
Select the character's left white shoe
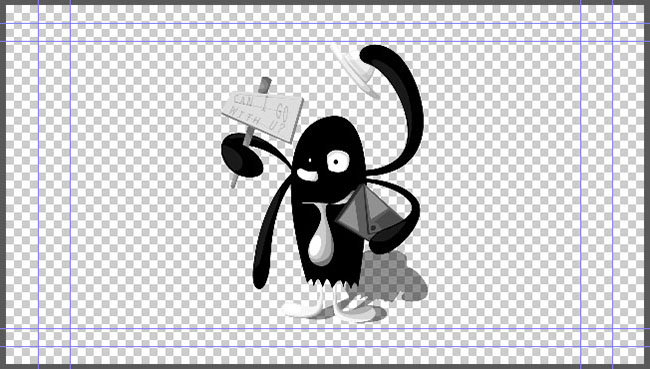(x=303, y=308)
